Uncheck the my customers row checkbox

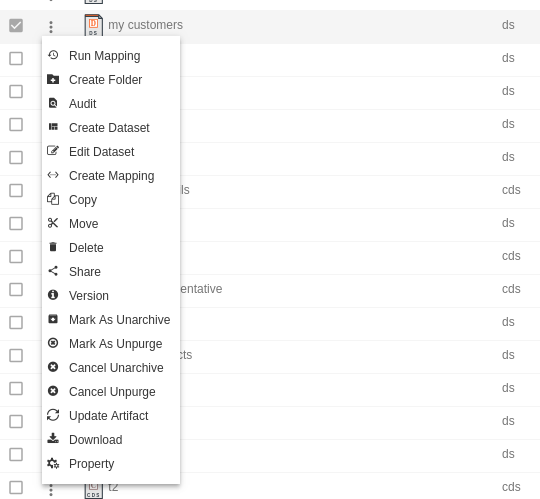point(16,25)
